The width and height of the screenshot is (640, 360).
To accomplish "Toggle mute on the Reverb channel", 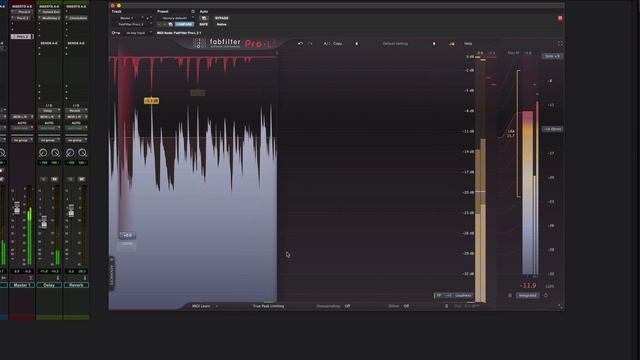I will click(x=82, y=179).
